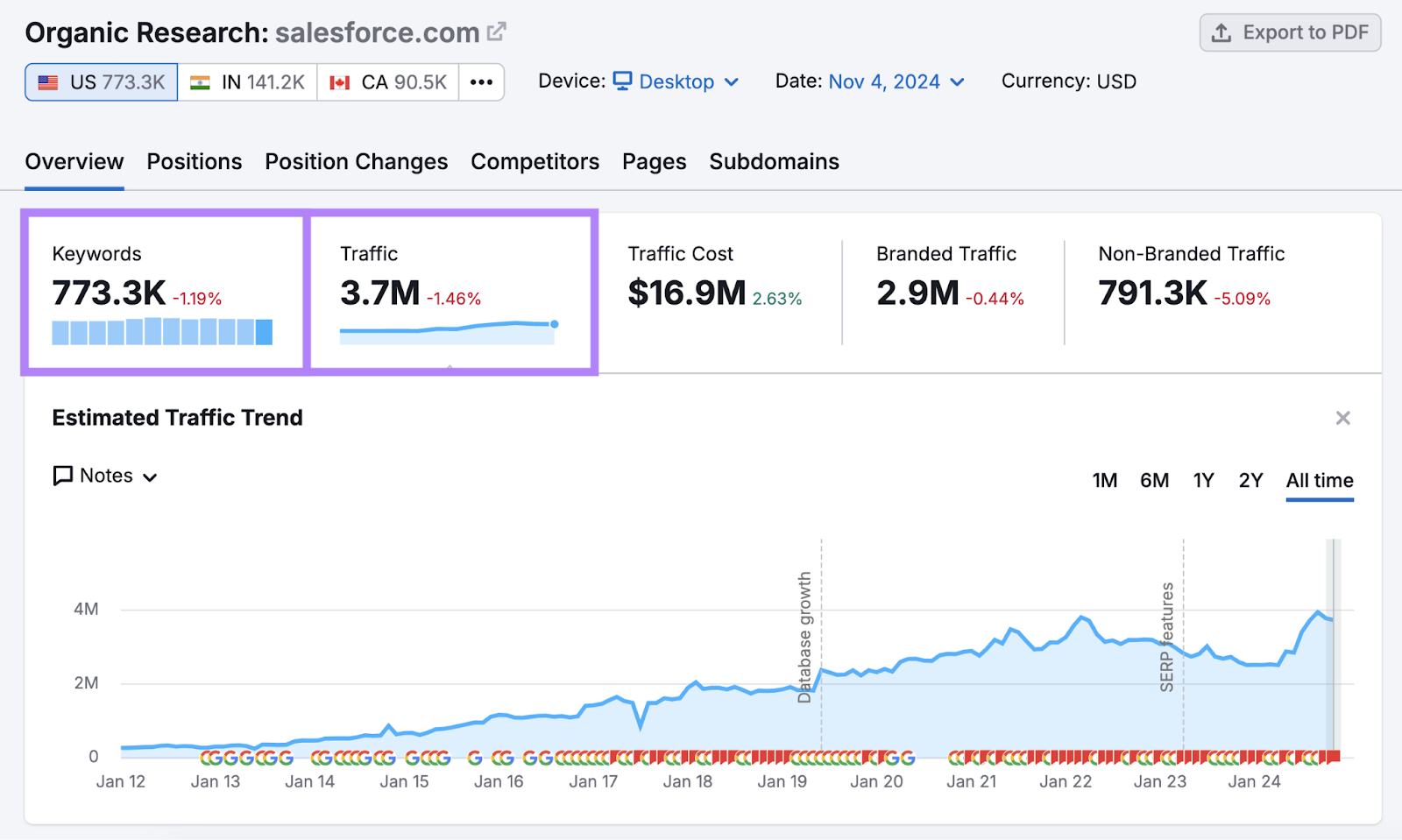Click the Canada flag icon
This screenshot has height=840, width=1402.
[x=341, y=81]
